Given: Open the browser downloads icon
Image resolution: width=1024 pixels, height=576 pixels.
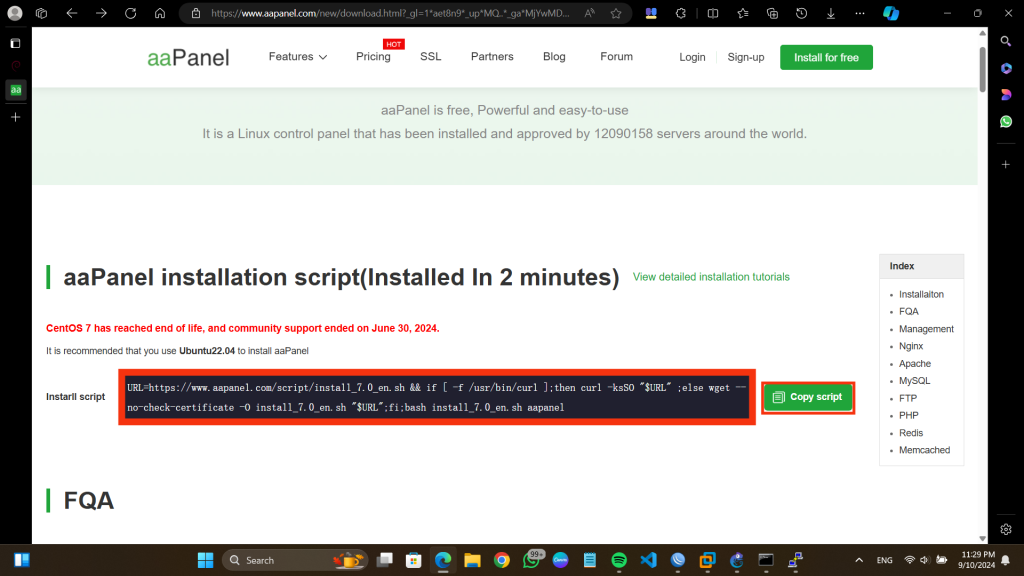Looking at the screenshot, I should pos(831,14).
